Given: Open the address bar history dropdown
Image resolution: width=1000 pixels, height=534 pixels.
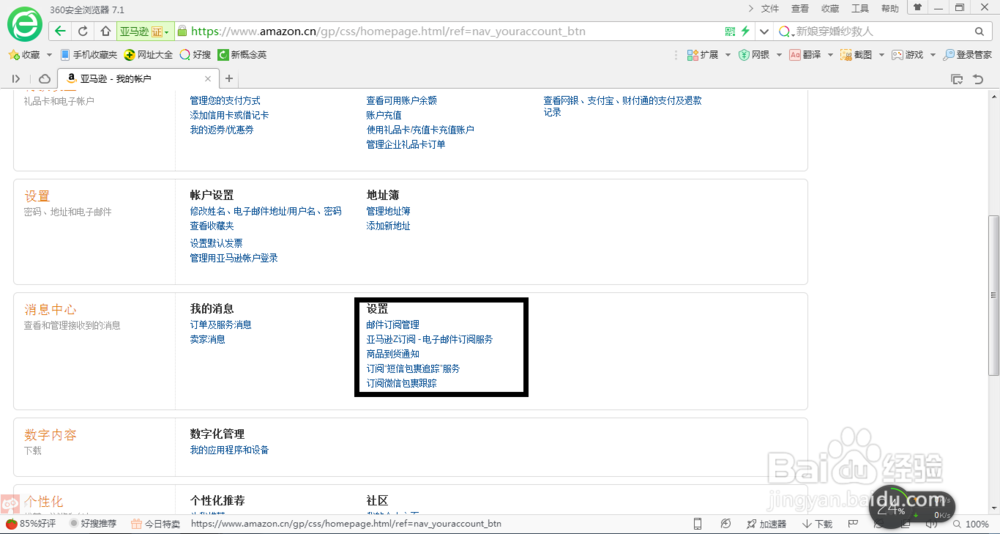Looking at the screenshot, I should pos(764,31).
